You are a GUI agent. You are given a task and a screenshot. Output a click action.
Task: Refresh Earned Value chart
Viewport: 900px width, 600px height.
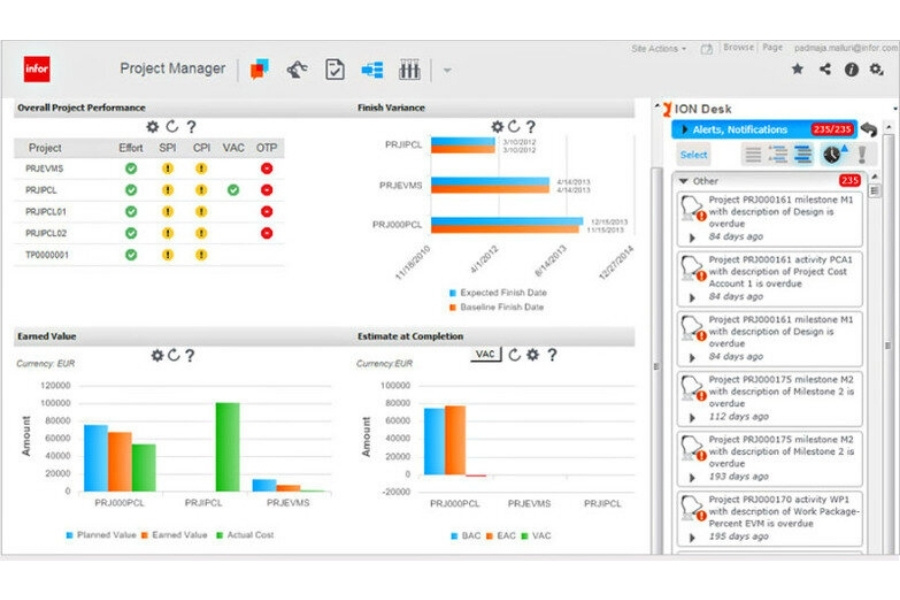[x=173, y=355]
